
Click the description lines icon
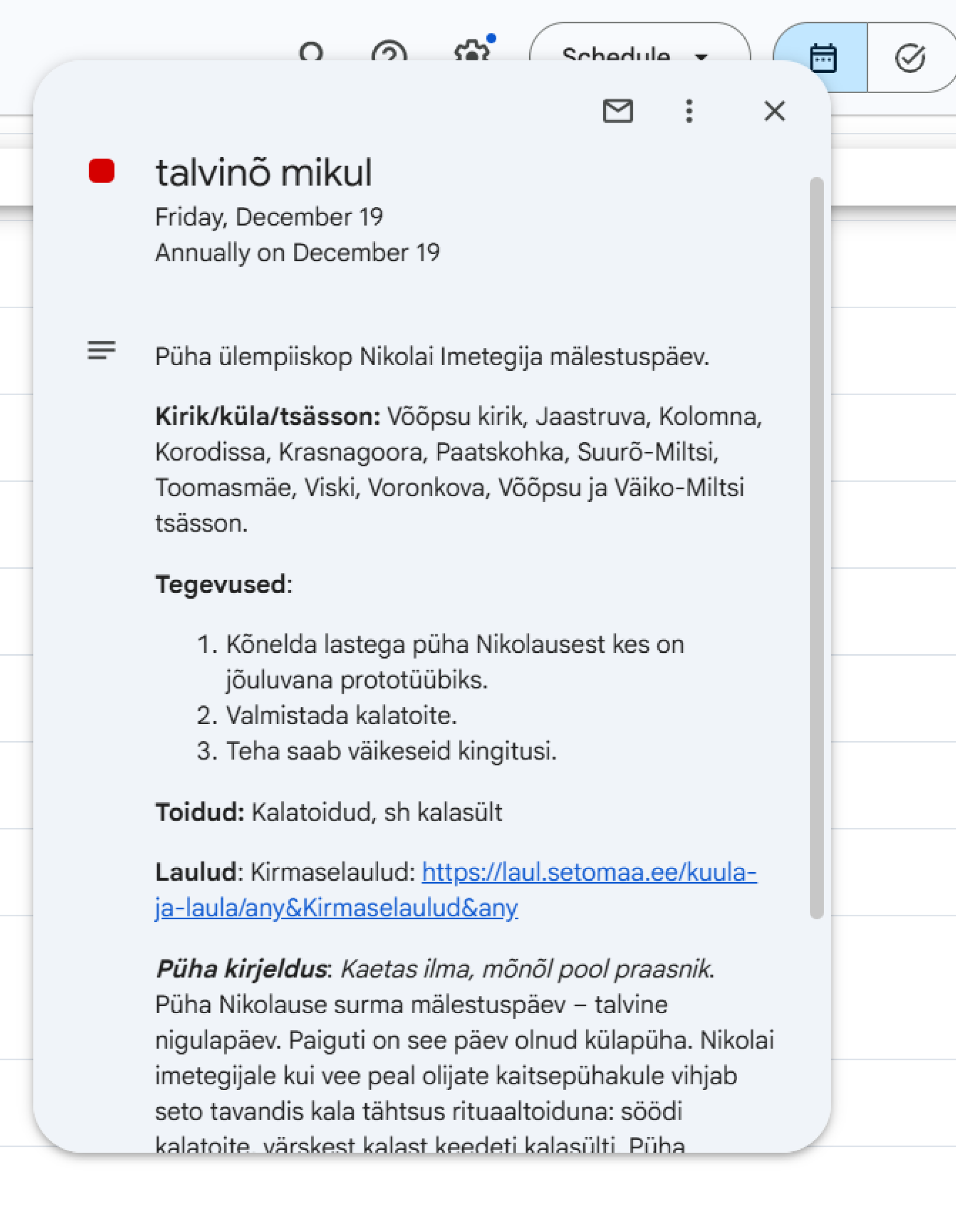click(102, 350)
